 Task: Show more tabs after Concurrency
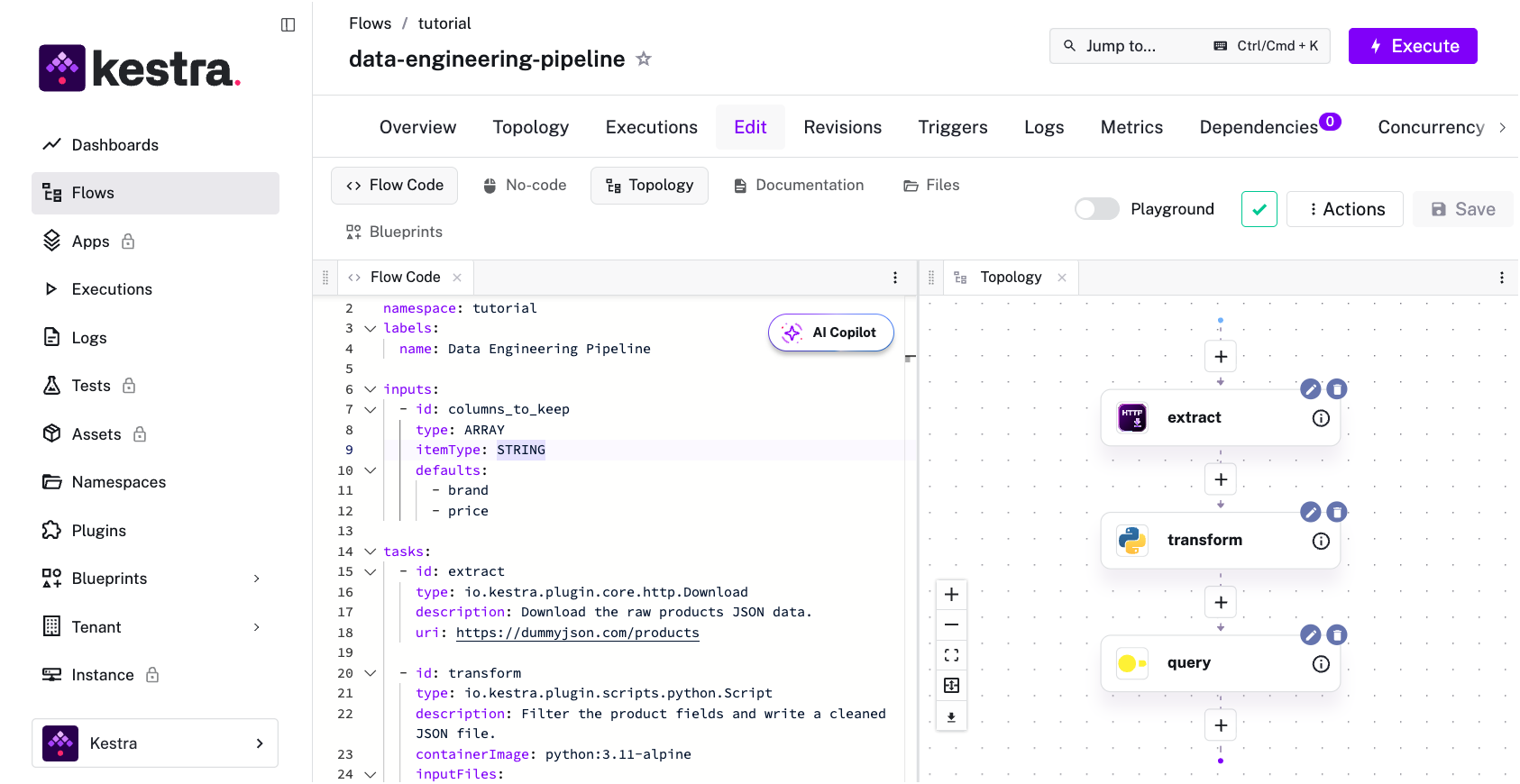click(1502, 128)
